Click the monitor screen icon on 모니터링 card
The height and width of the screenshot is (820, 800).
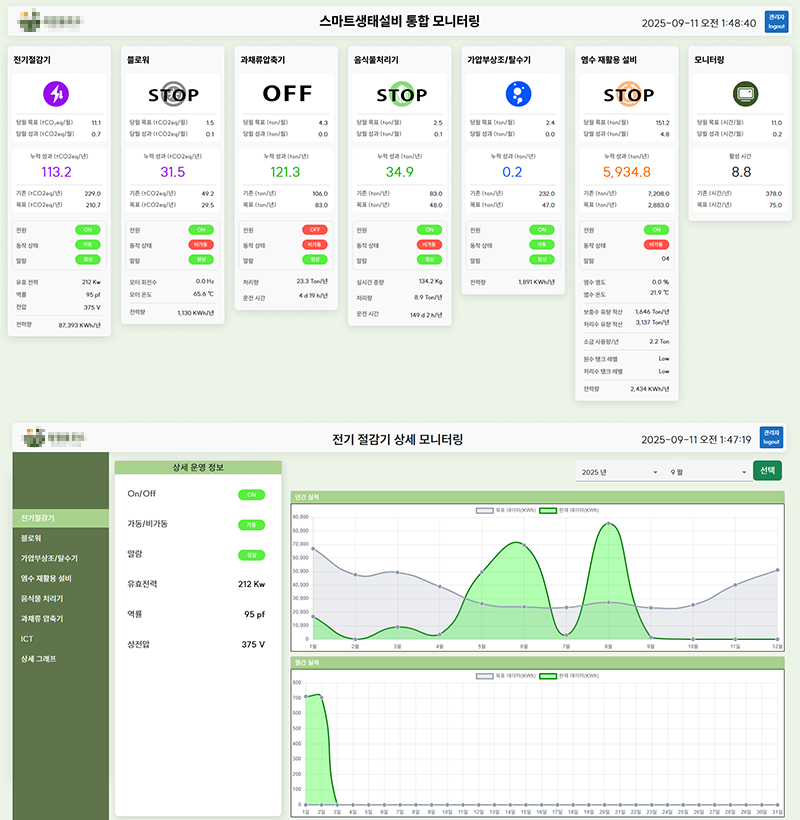(x=744, y=94)
